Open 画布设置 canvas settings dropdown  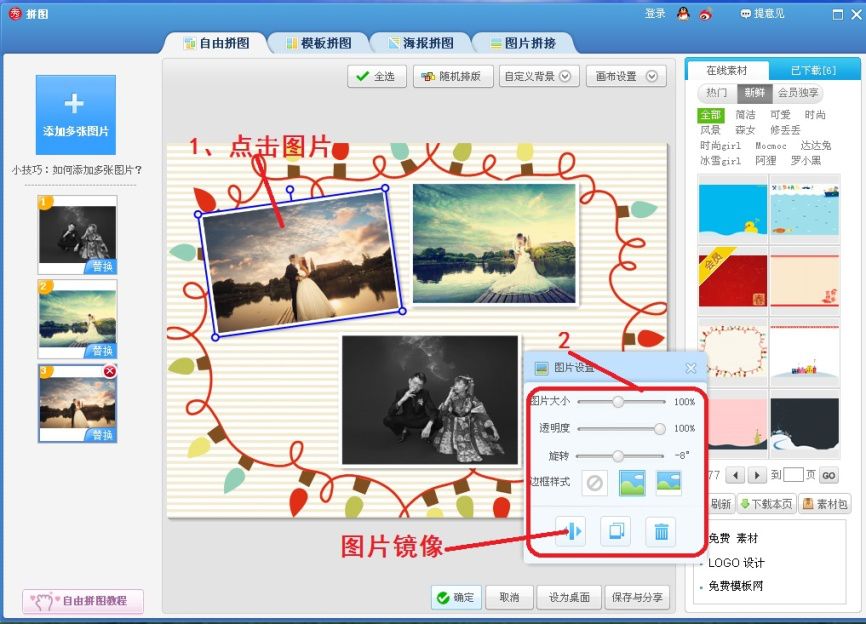click(626, 76)
